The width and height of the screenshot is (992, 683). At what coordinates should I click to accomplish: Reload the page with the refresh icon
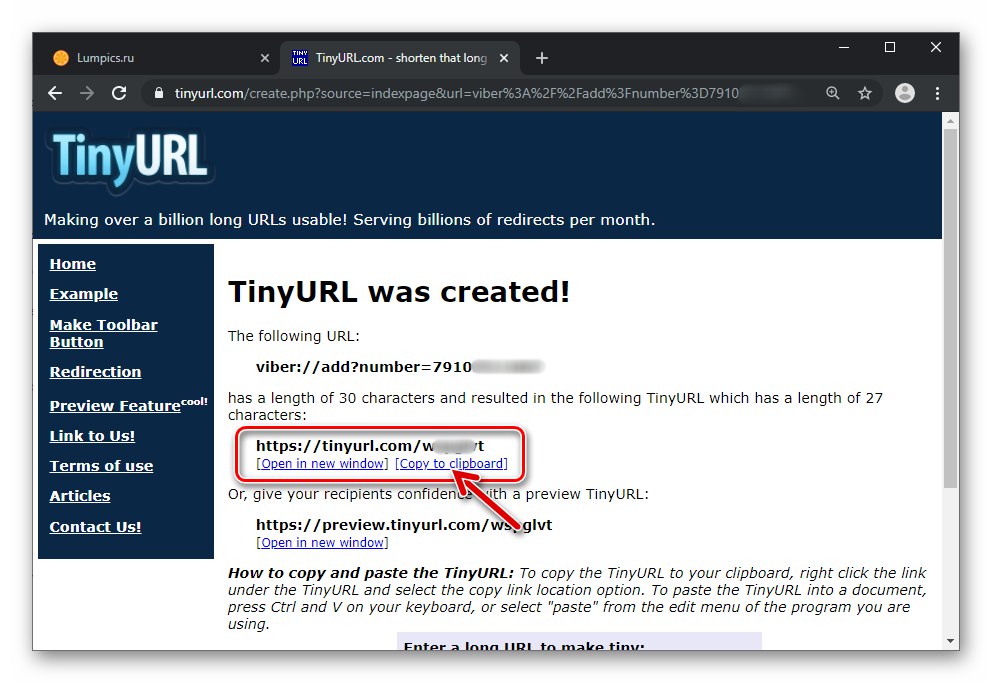click(119, 94)
